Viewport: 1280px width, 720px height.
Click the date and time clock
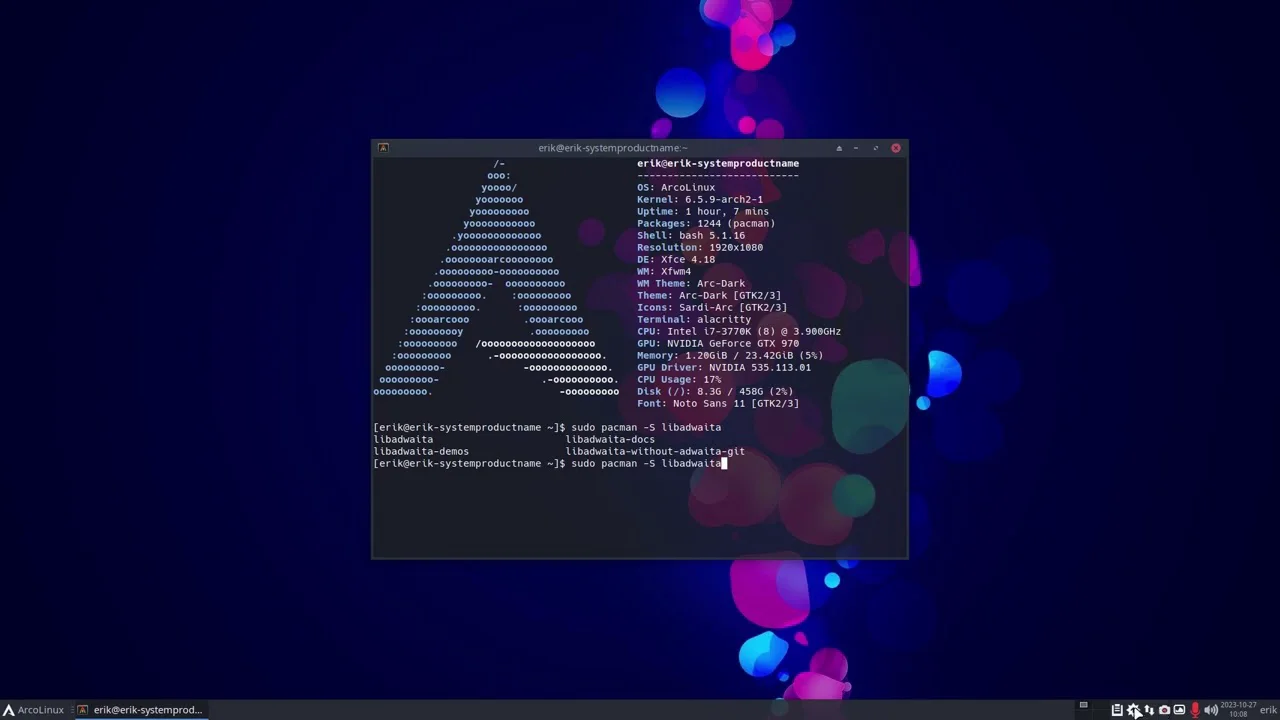[1238, 710]
